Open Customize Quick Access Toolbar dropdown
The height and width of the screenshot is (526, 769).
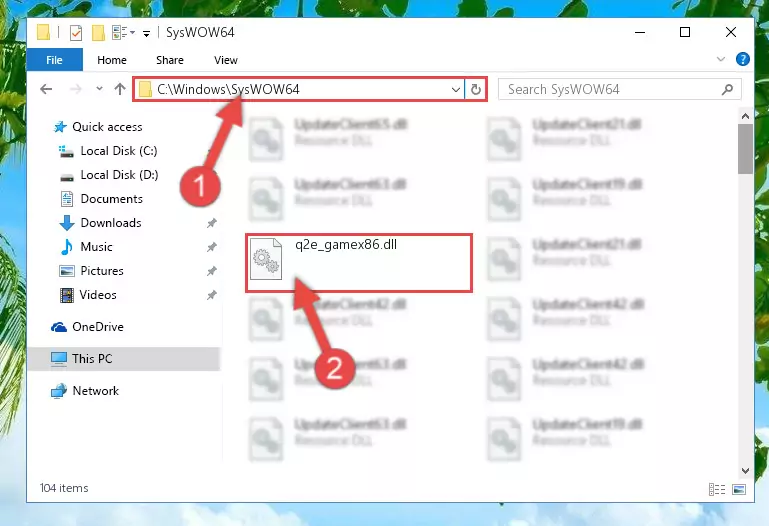pyautogui.click(x=146, y=33)
